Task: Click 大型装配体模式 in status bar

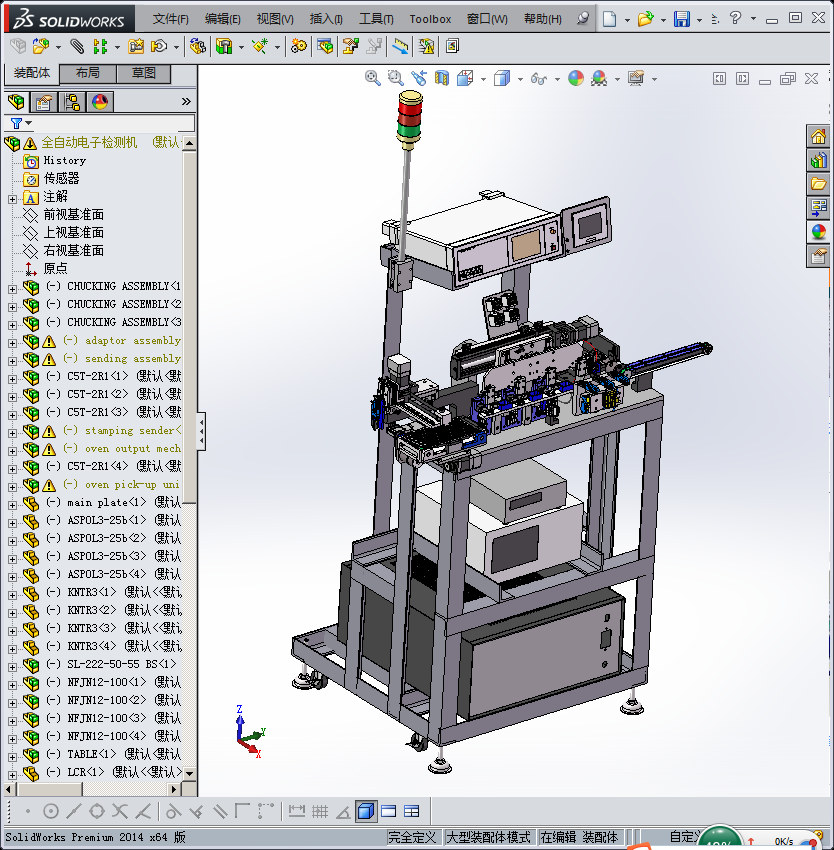Action: click(487, 837)
